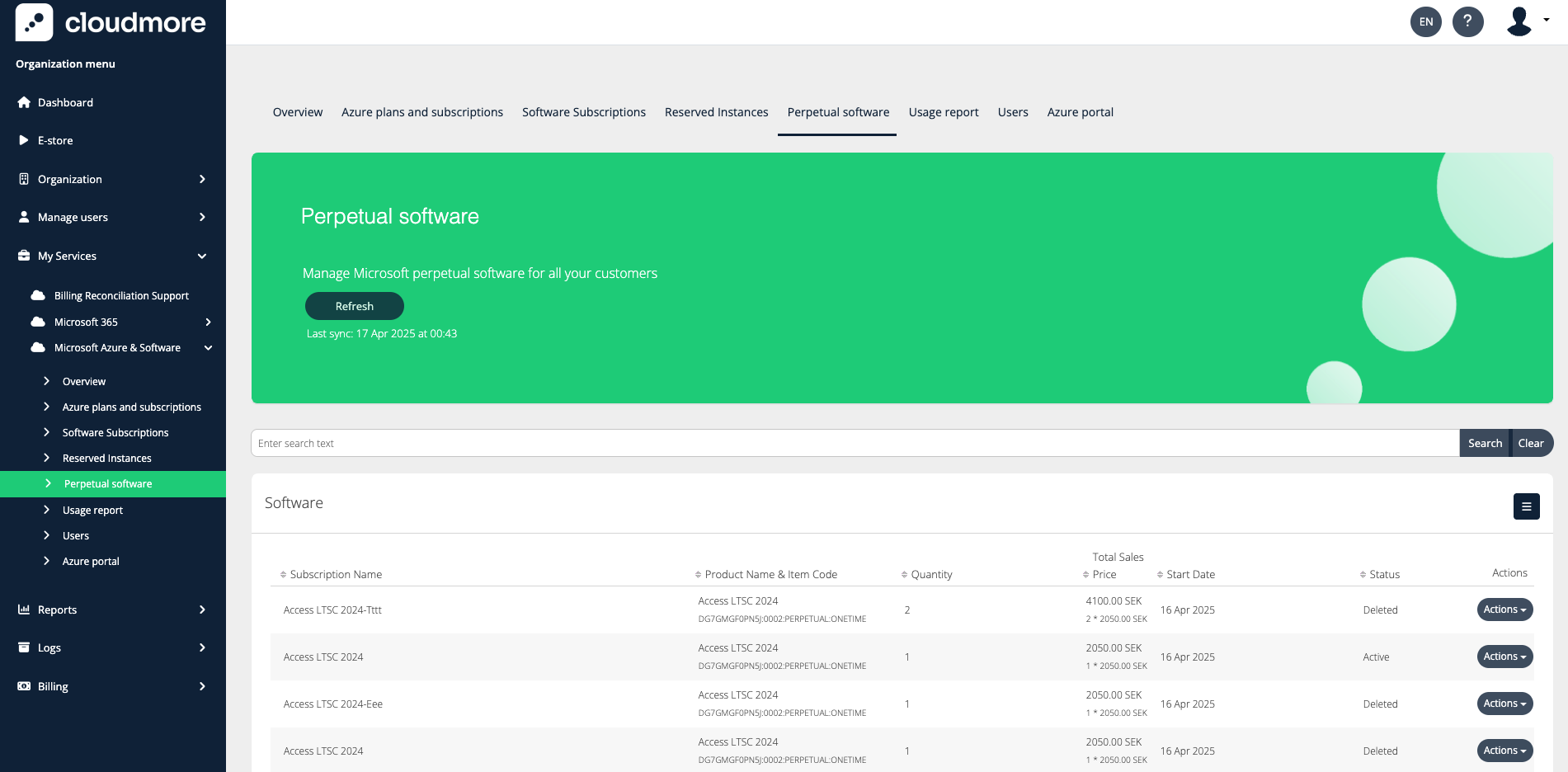Image resolution: width=1568 pixels, height=772 pixels.
Task: Expand the Microsoft 365 submenu chevron
Action: [x=208, y=322]
